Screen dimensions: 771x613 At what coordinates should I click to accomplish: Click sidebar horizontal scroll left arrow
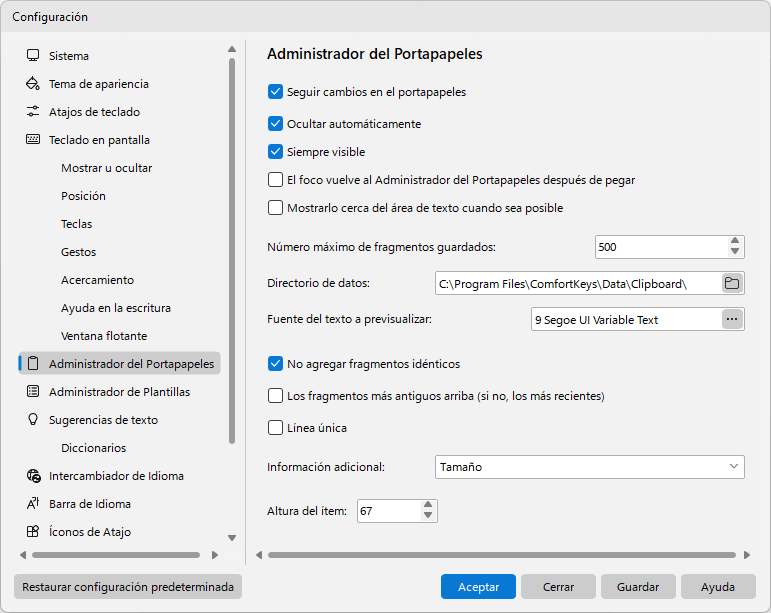[x=23, y=555]
